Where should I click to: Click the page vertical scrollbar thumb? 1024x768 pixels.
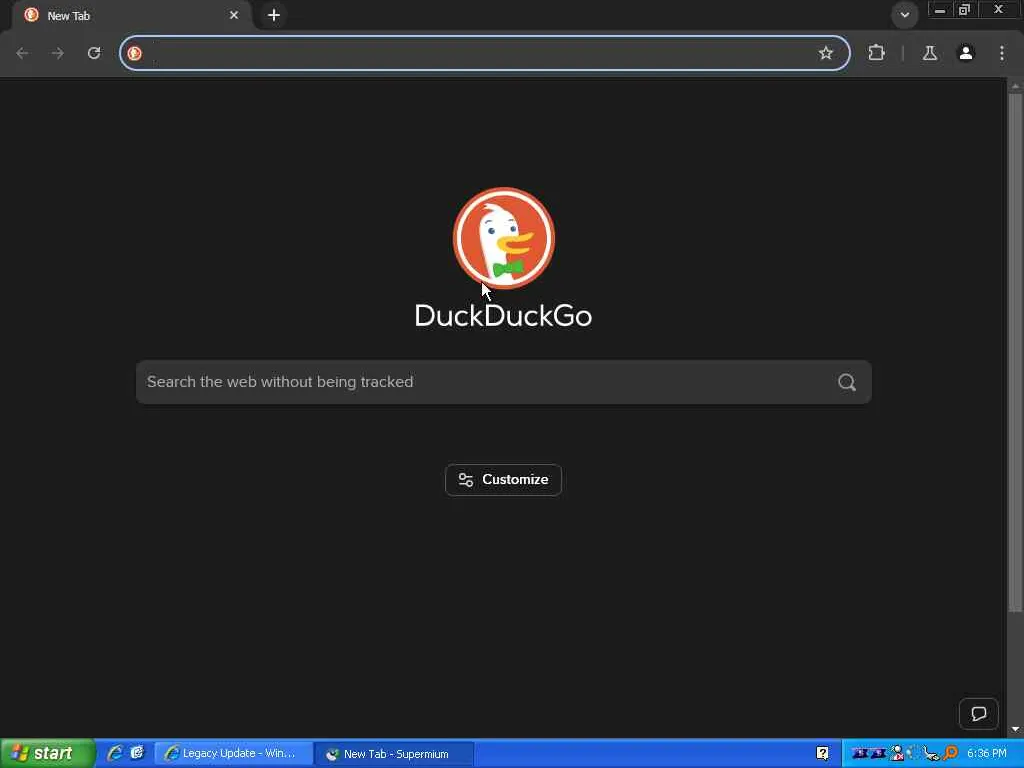click(x=1015, y=353)
